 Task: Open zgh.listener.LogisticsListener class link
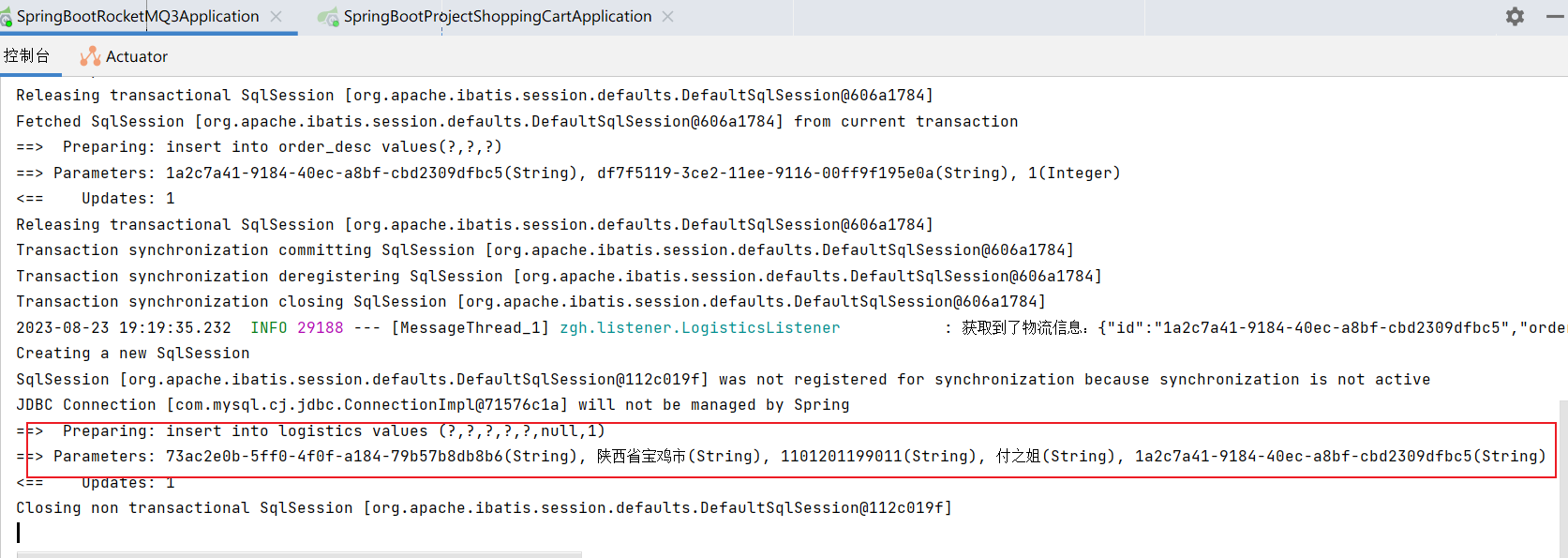pyautogui.click(x=699, y=327)
